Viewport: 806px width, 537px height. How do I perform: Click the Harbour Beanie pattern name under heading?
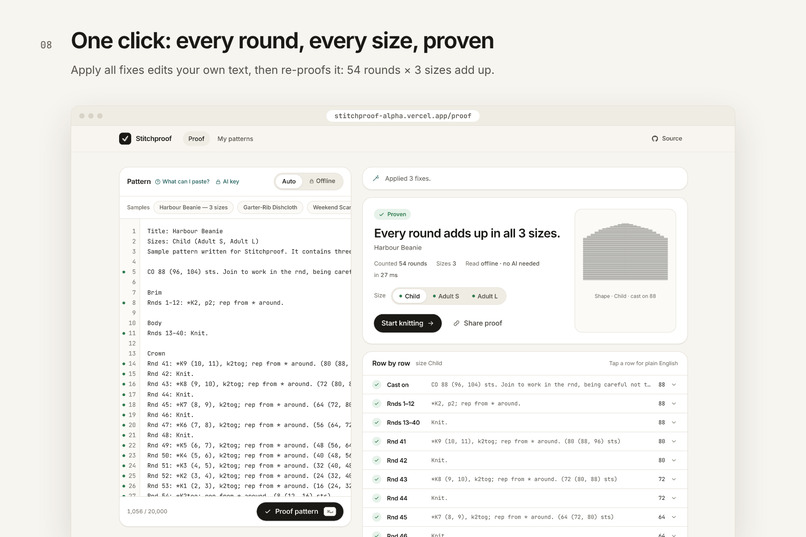[x=398, y=248]
